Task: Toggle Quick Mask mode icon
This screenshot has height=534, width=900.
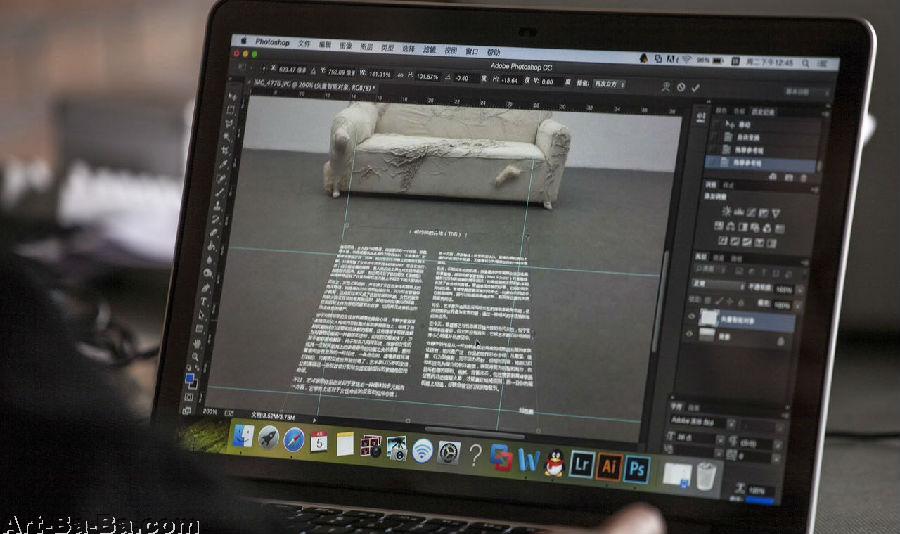Action: (188, 397)
